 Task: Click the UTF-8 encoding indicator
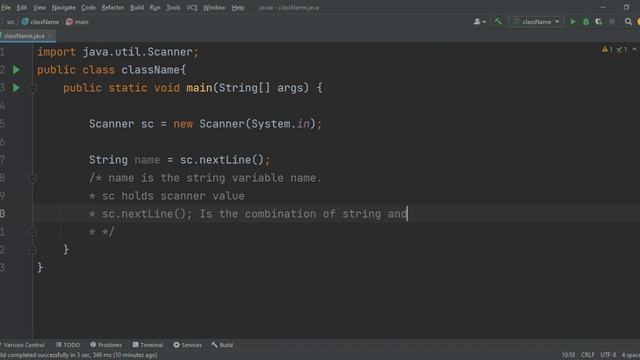point(608,355)
